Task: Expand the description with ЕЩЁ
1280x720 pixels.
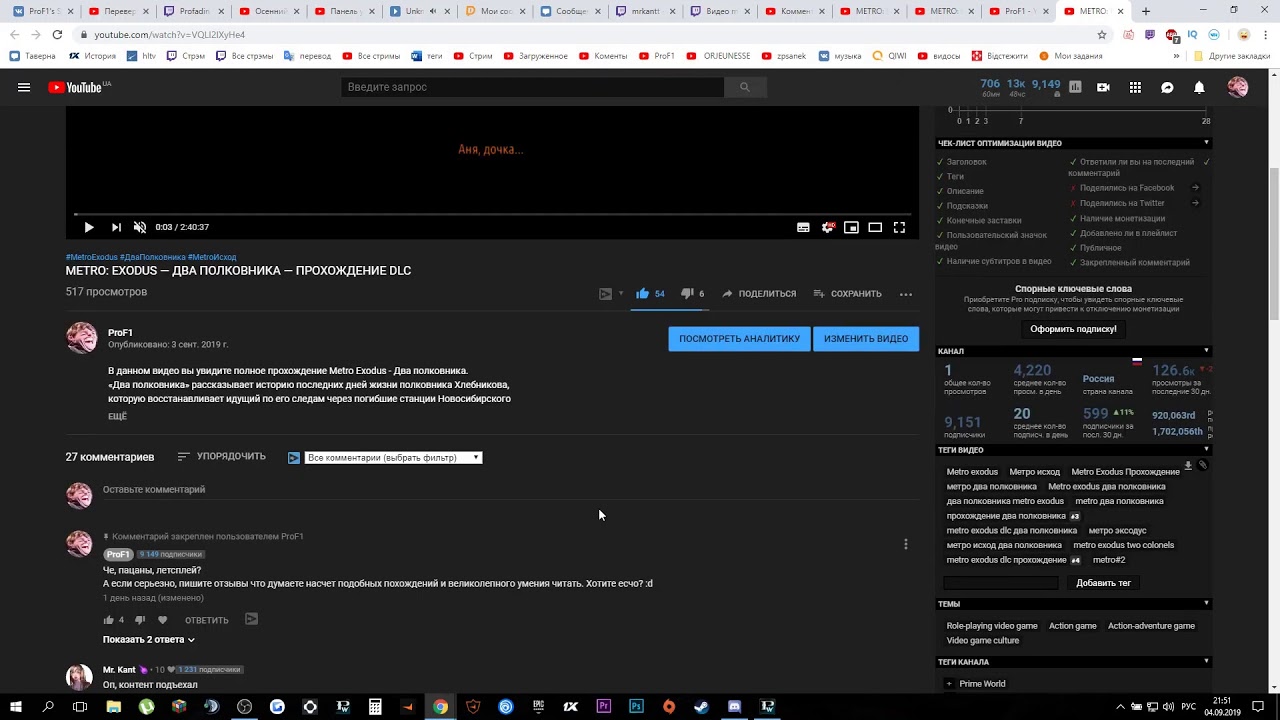Action: coord(117,416)
